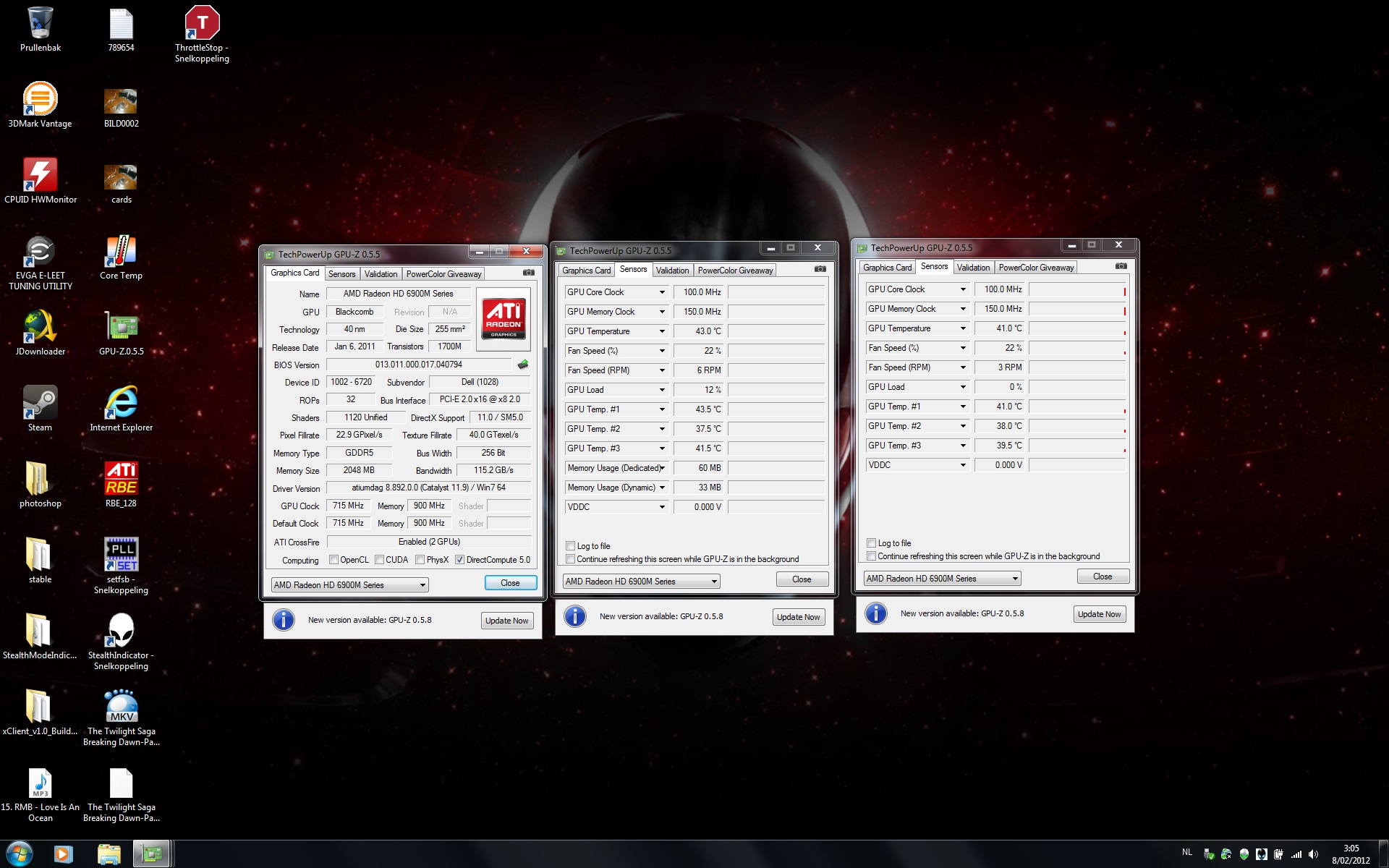The height and width of the screenshot is (868, 1389).
Task: Open the Twilight Saga MKV file
Action: pyautogui.click(x=121, y=707)
